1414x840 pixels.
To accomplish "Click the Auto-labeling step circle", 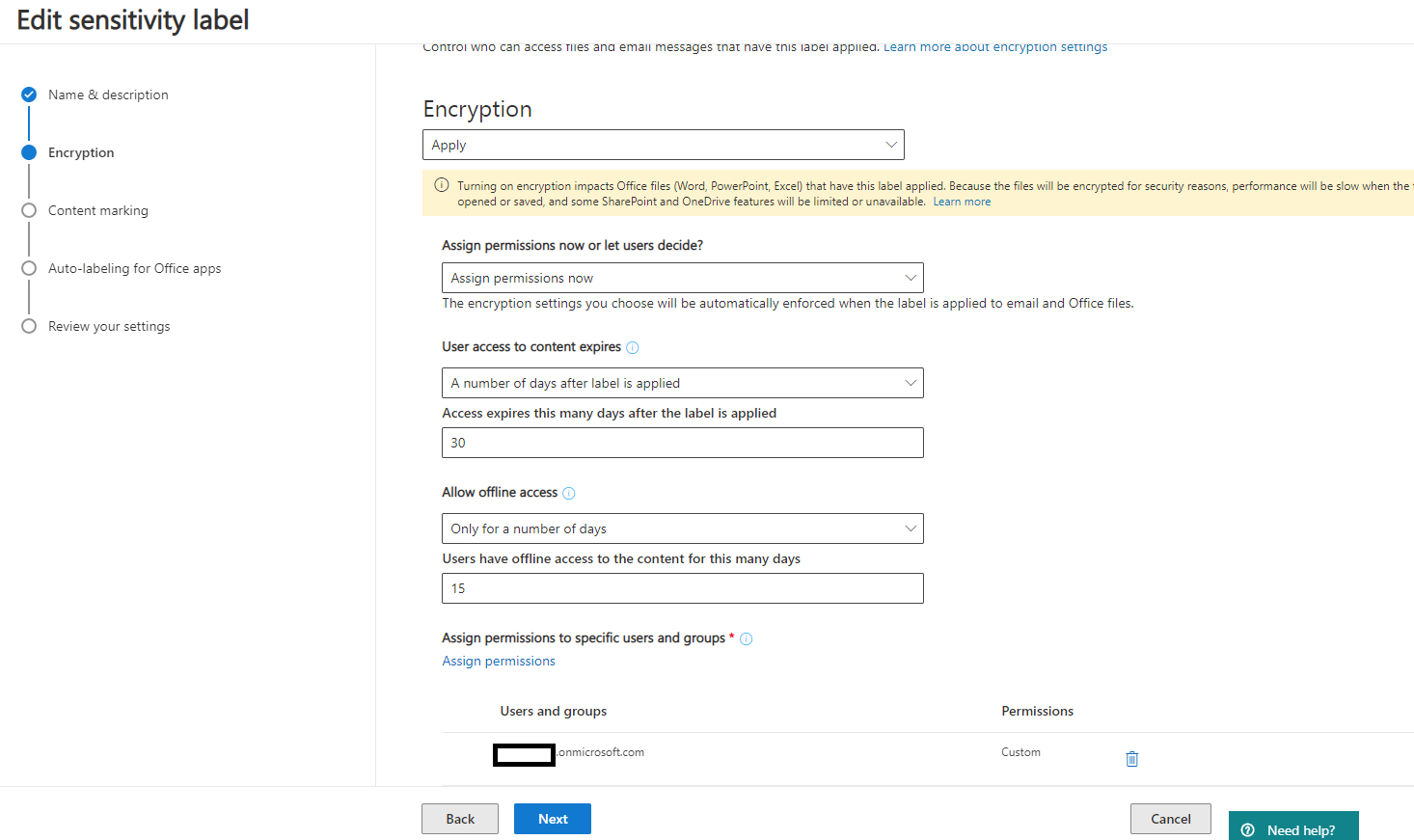I will (x=29, y=268).
